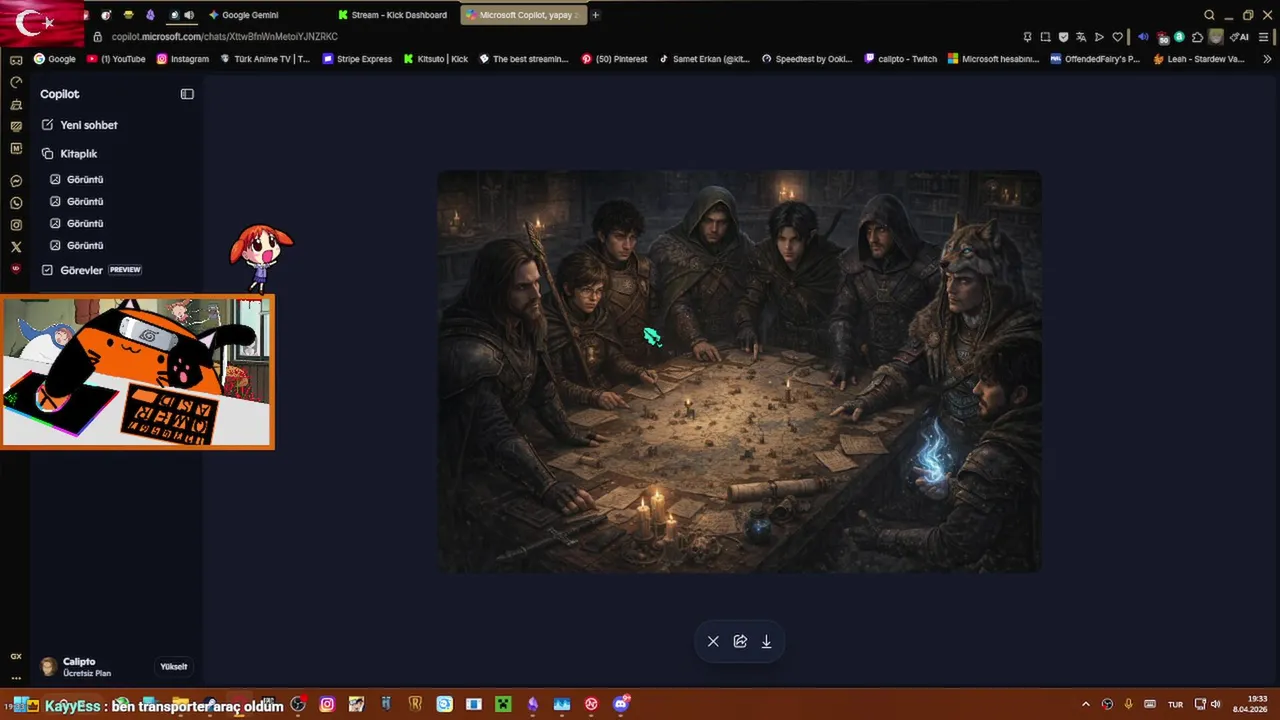The image size is (1280, 720).
Task: Open the ad blocker shield icon
Action: coord(1063,37)
